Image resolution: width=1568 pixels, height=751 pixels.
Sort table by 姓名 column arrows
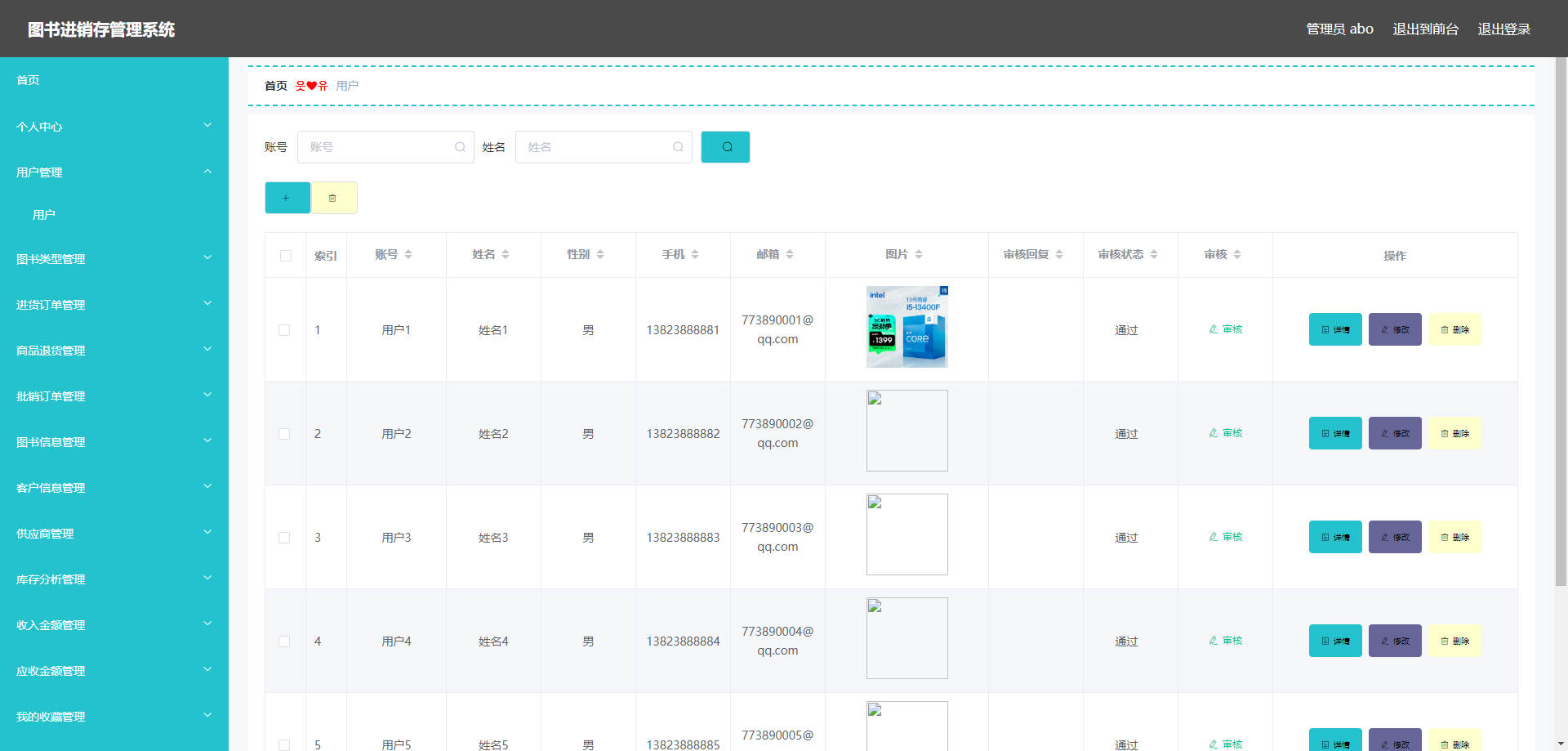coord(506,255)
